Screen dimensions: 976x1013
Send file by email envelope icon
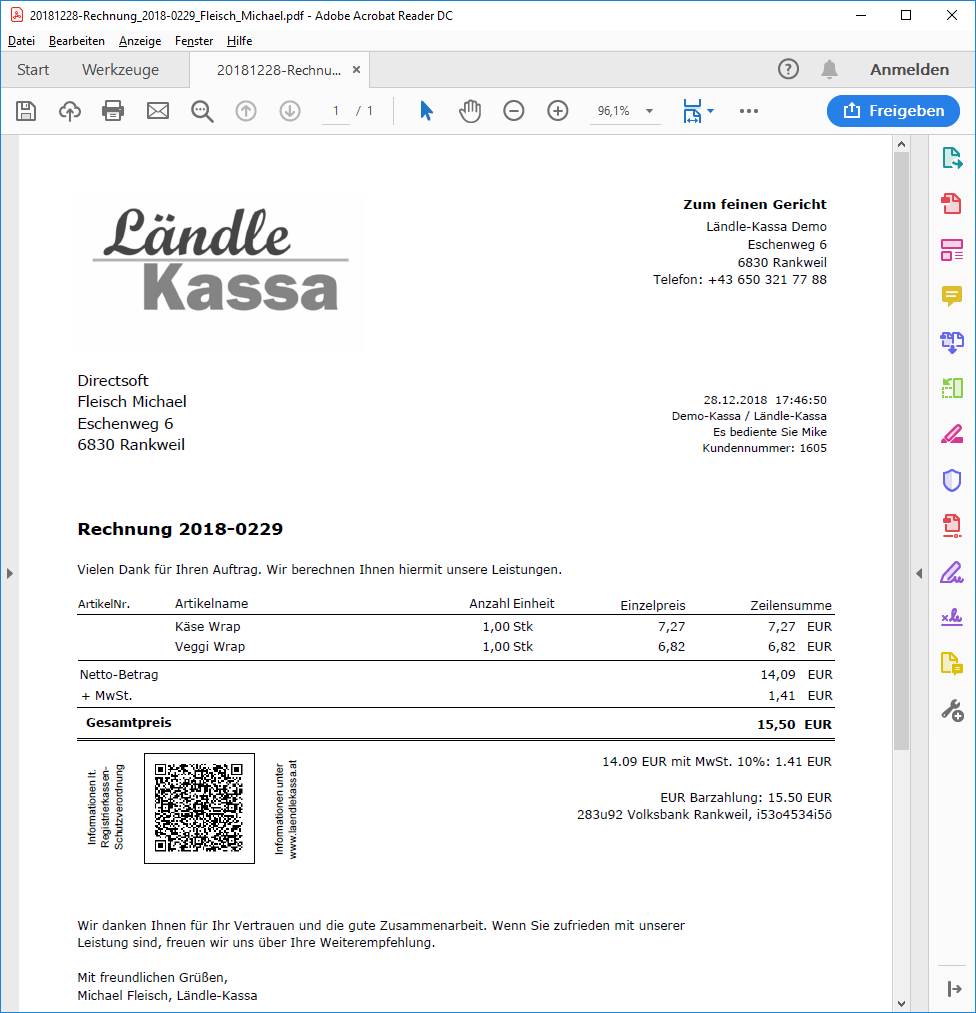(158, 111)
